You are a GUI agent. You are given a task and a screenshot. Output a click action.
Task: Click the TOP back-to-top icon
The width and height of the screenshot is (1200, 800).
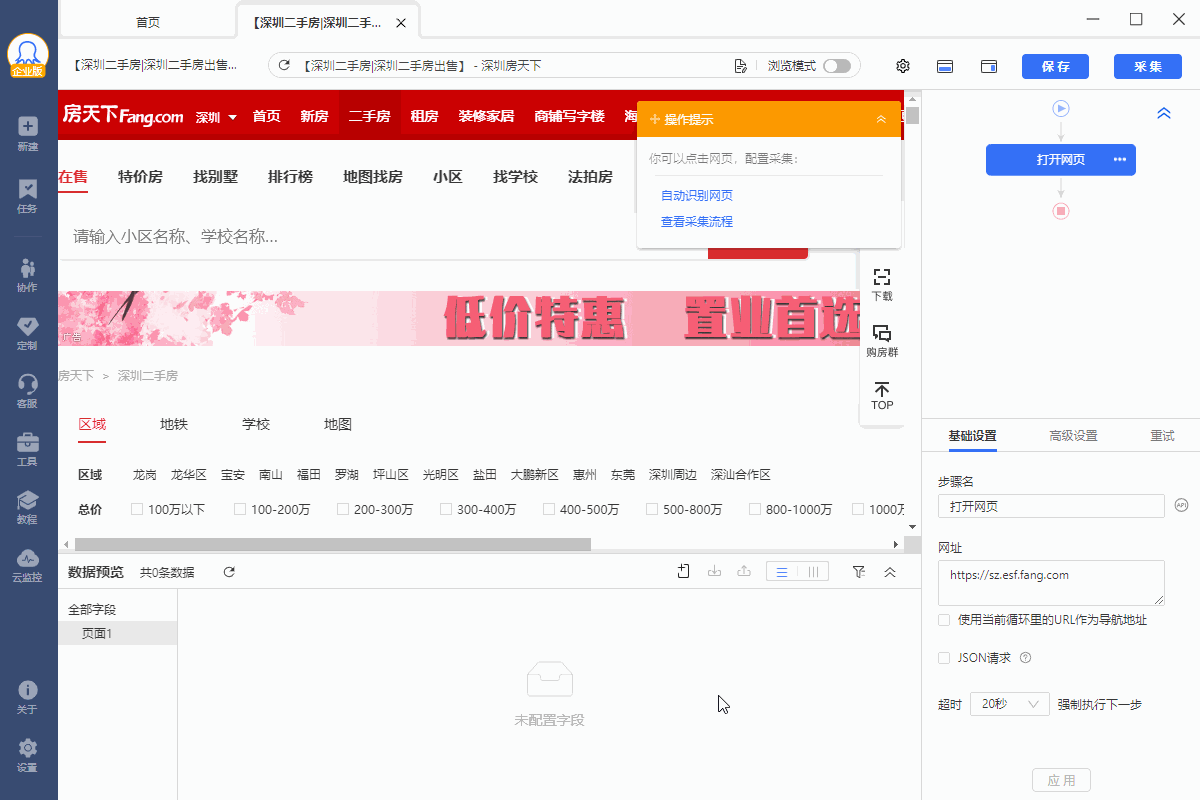click(882, 395)
